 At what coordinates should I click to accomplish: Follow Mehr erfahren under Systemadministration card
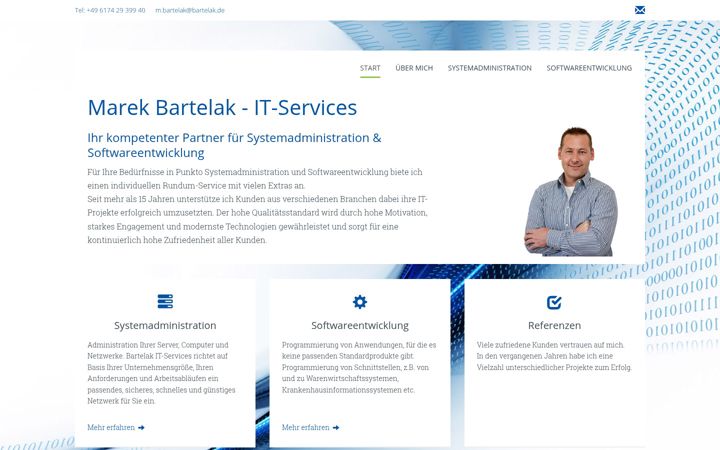111,428
